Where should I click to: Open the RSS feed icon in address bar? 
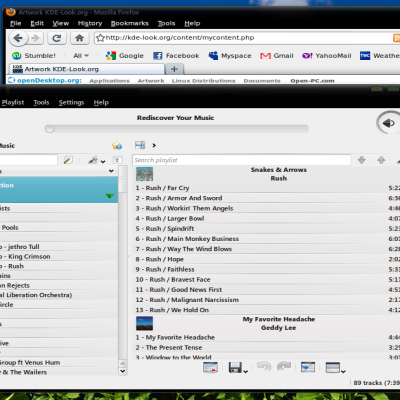click(x=396, y=38)
